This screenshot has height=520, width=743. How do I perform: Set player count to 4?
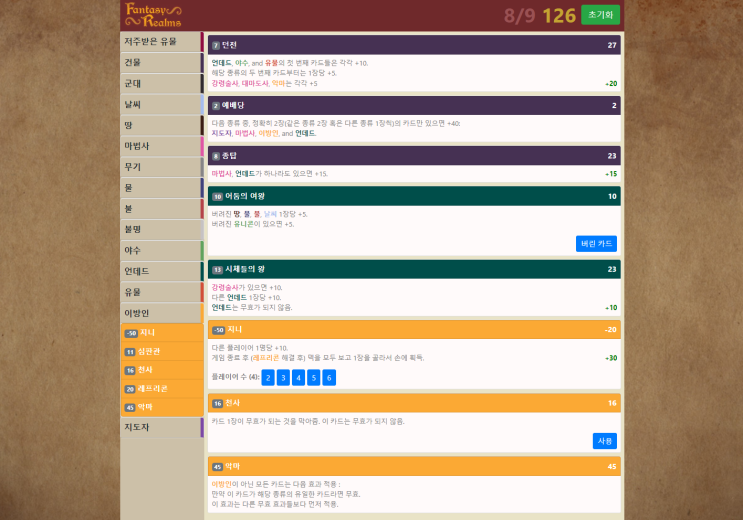point(298,378)
